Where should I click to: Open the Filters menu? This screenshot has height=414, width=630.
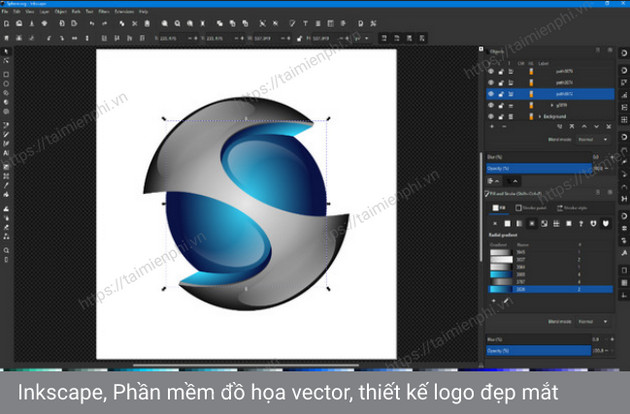pos(104,12)
